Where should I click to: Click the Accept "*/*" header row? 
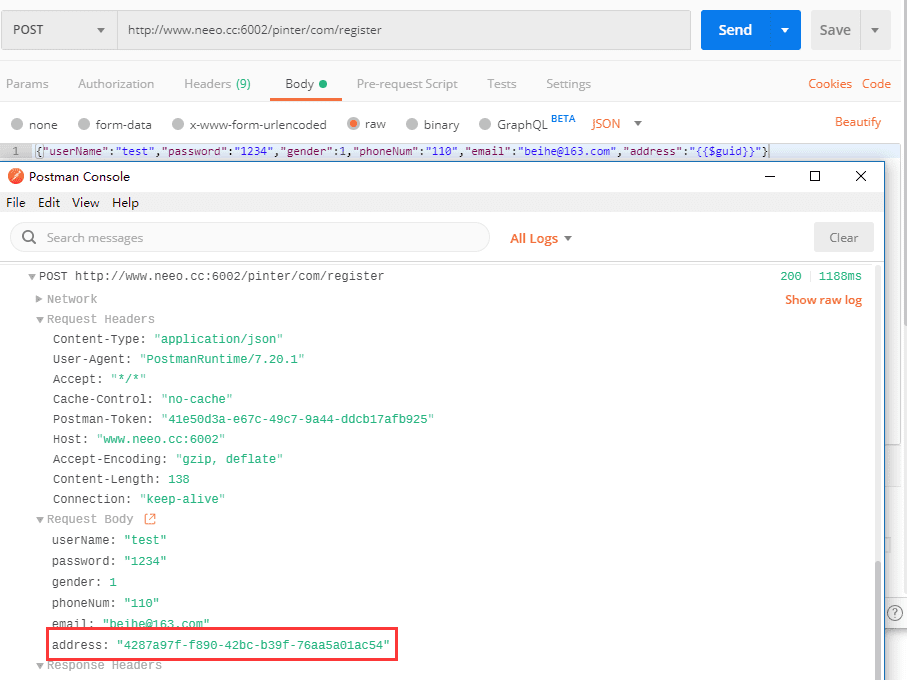pos(99,379)
